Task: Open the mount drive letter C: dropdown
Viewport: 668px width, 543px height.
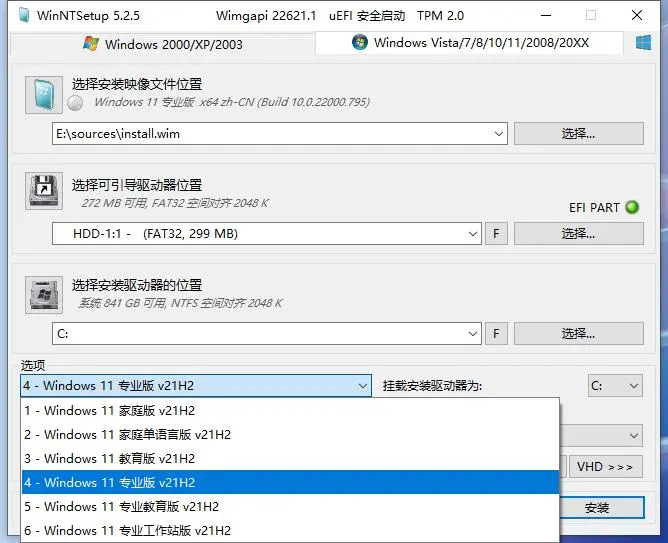Action: [615, 386]
